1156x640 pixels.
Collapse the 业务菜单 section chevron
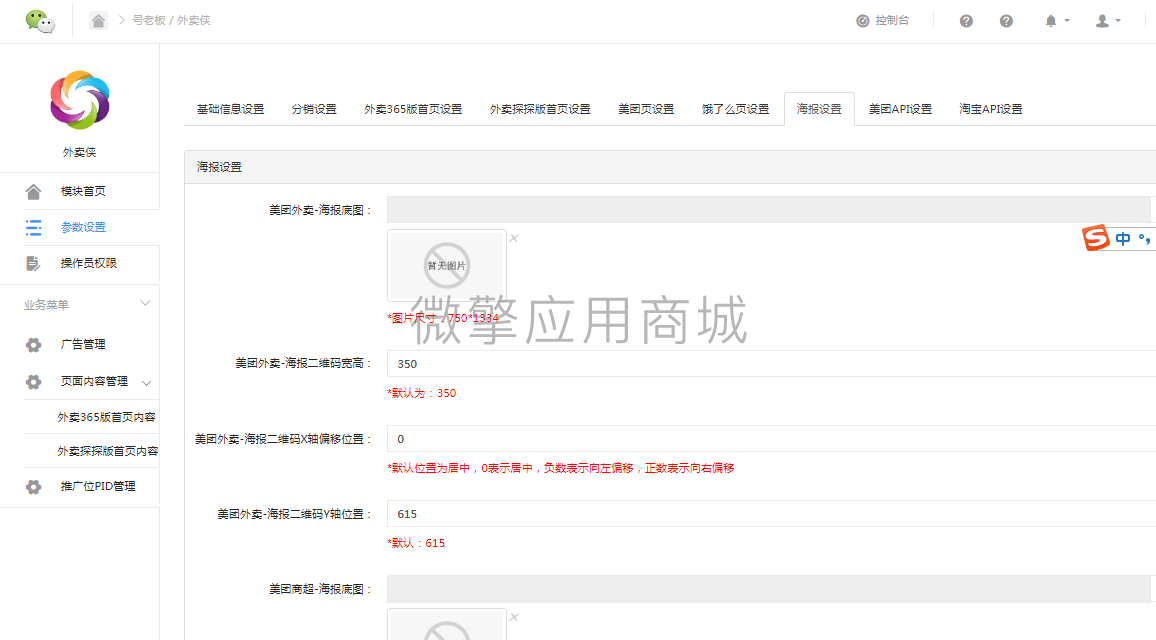click(145, 303)
